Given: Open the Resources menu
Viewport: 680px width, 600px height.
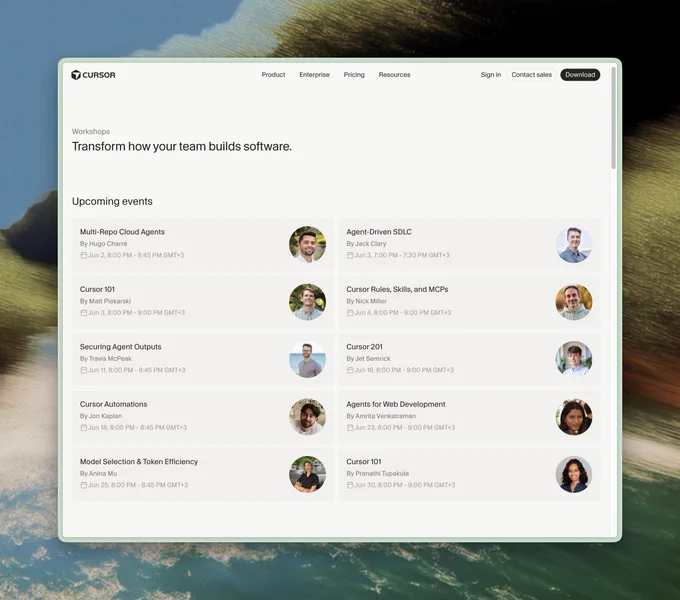Looking at the screenshot, I should point(394,75).
